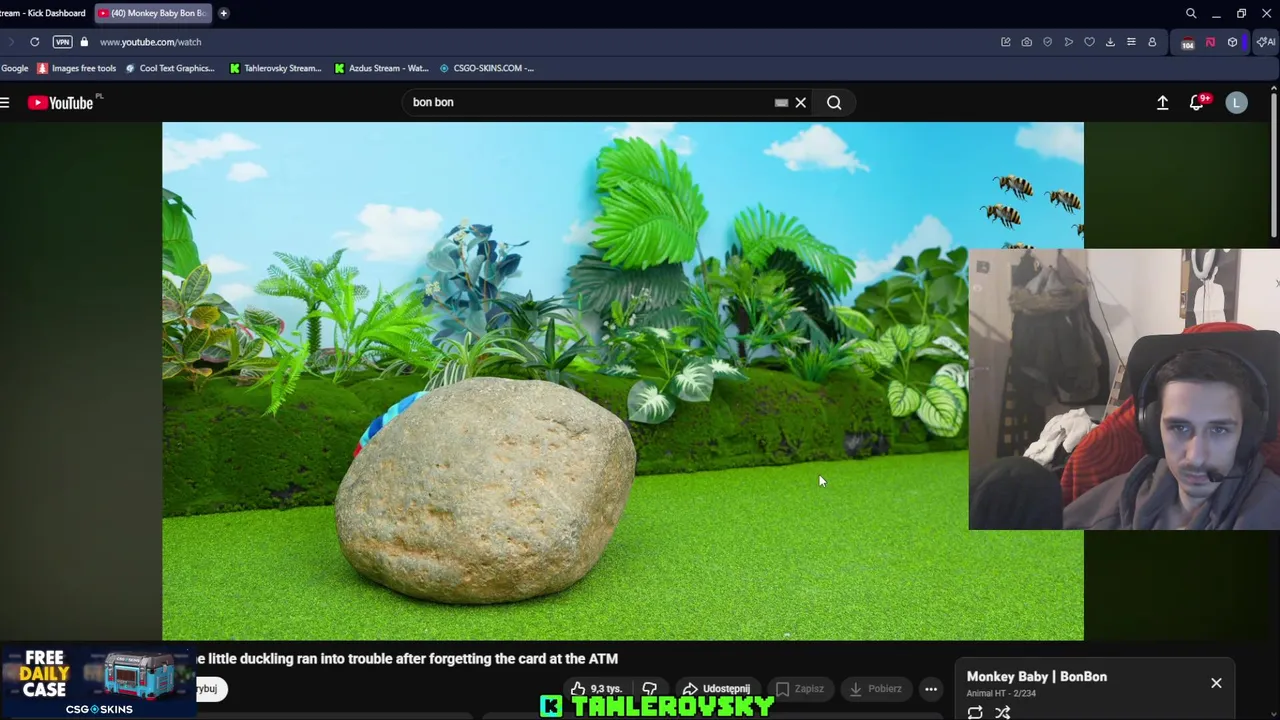
Task: Open the more actions three-dot menu
Action: pos(931,688)
